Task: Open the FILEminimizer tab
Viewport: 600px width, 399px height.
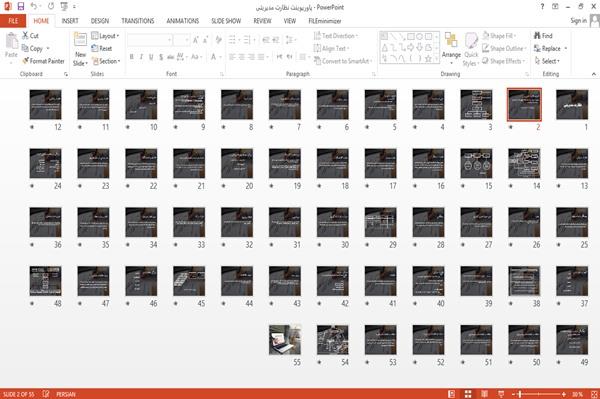Action: pos(325,21)
